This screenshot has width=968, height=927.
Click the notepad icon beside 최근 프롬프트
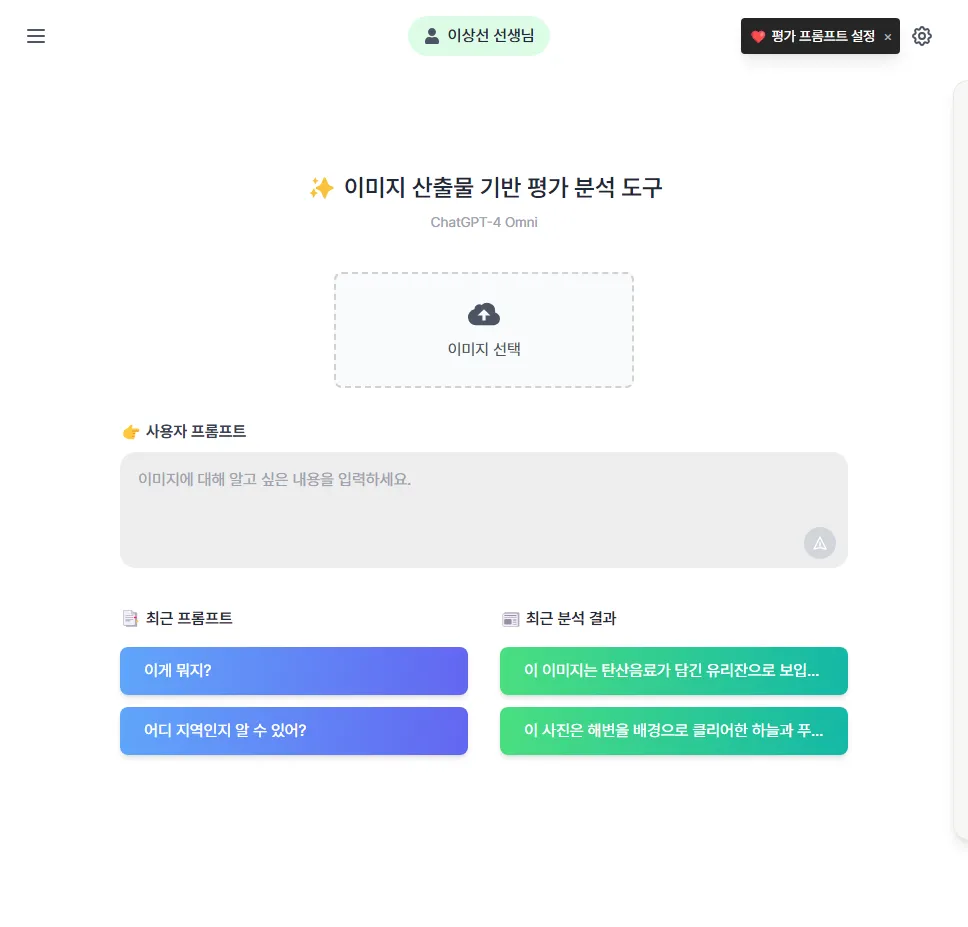point(130,618)
